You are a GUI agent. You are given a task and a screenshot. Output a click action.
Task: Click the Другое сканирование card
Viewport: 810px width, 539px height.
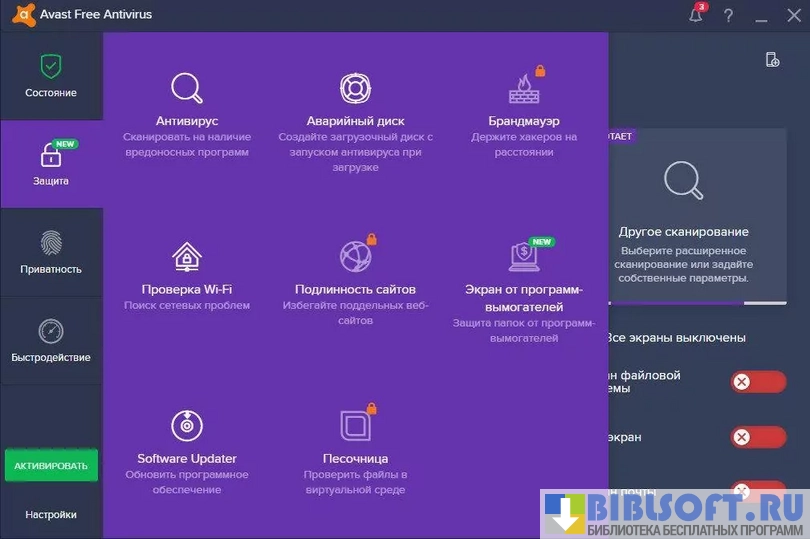click(x=683, y=220)
